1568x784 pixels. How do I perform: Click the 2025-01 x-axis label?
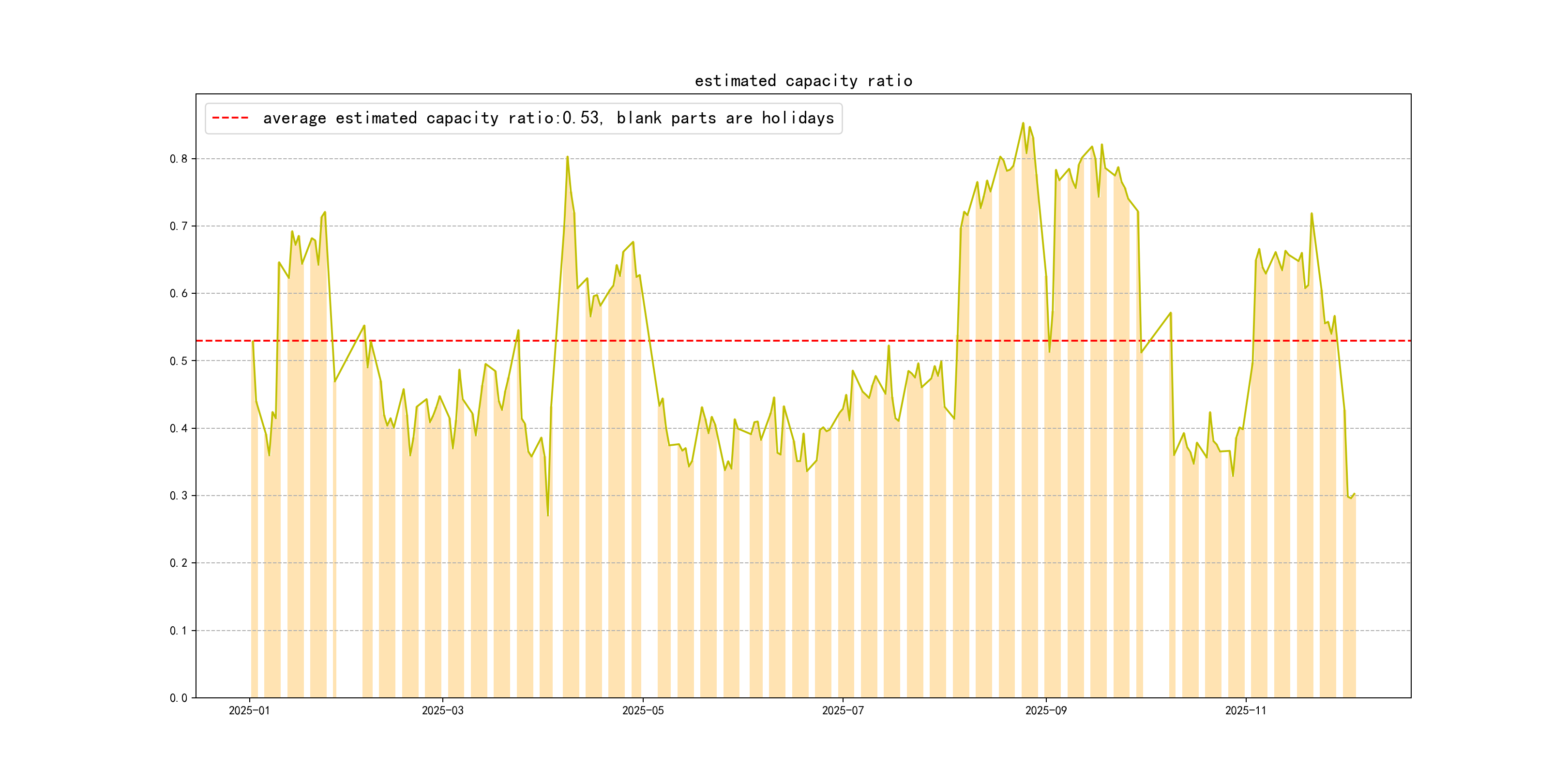click(x=249, y=710)
